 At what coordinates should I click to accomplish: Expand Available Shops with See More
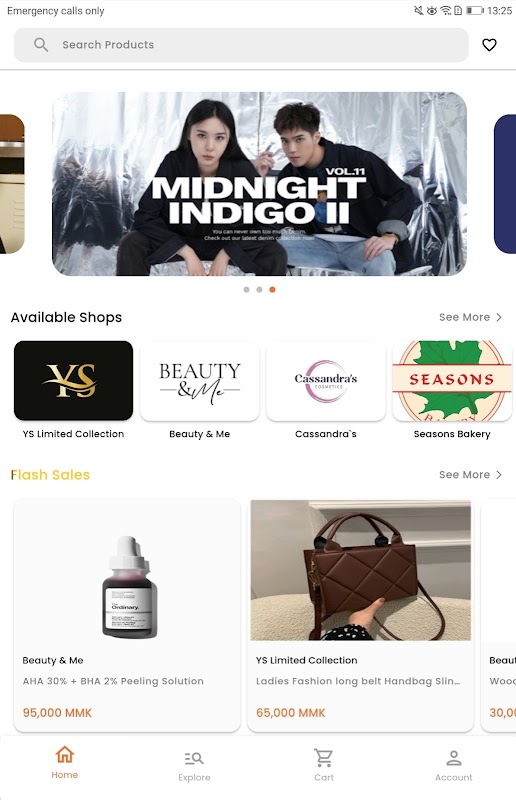click(470, 317)
